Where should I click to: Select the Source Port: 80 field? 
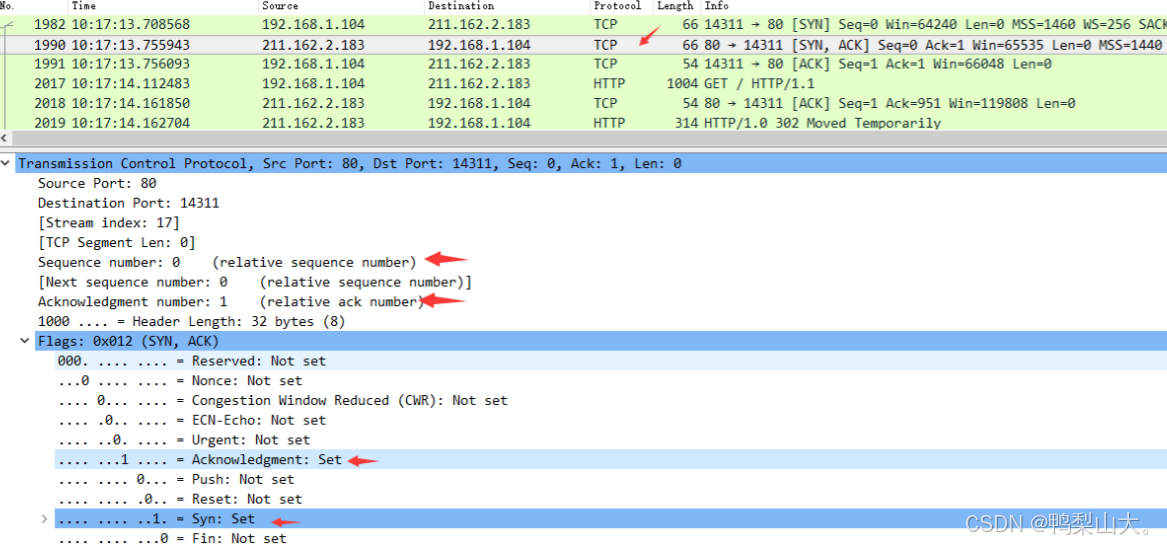97,183
